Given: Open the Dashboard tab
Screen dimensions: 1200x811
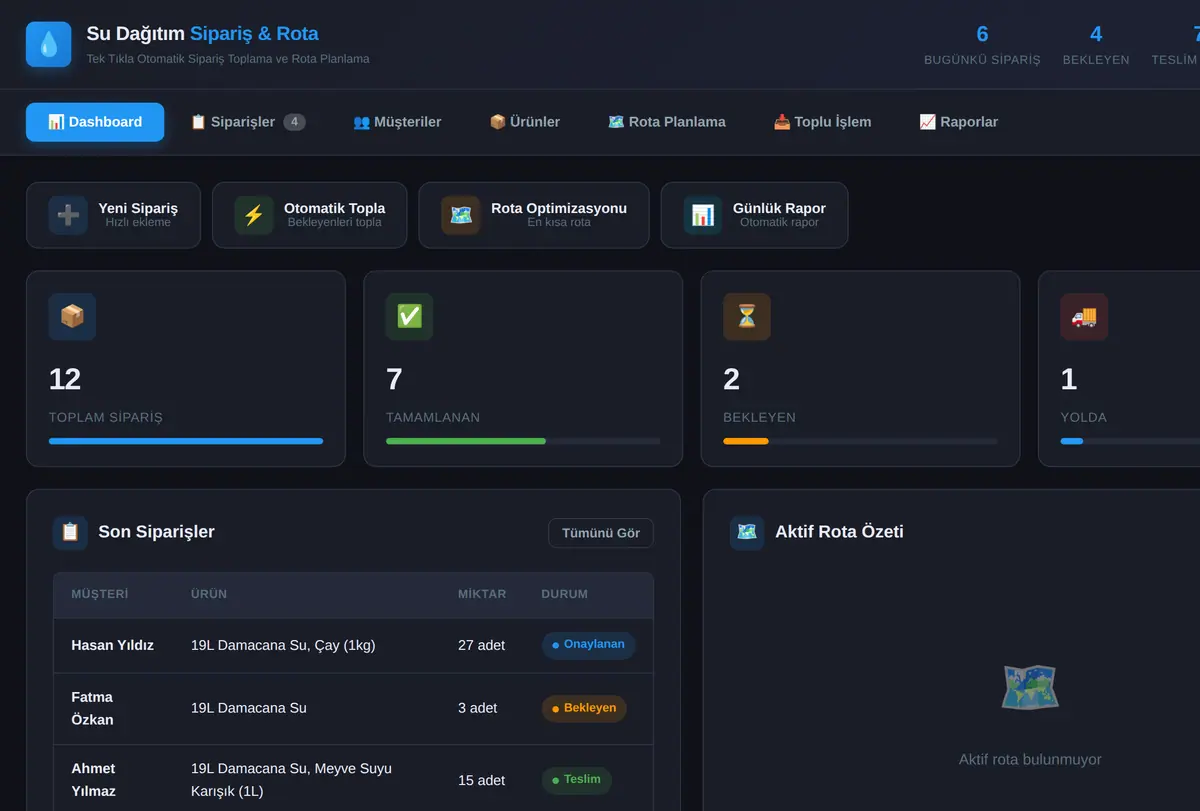Looking at the screenshot, I should click(95, 122).
